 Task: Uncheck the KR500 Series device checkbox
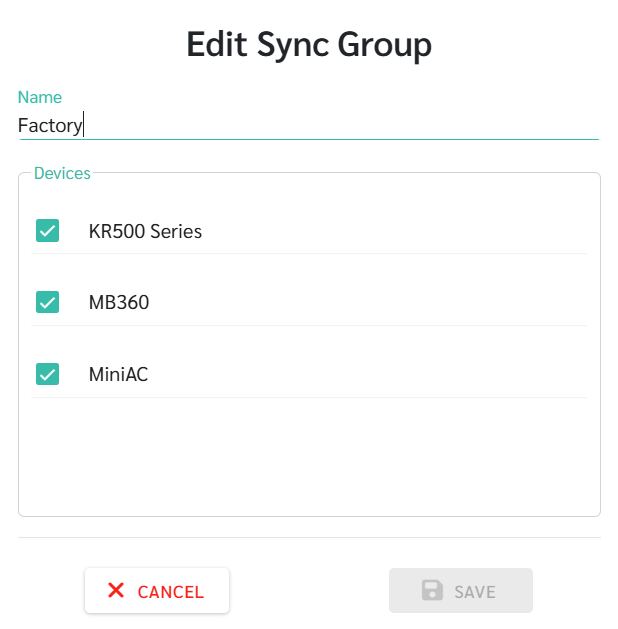(47, 231)
